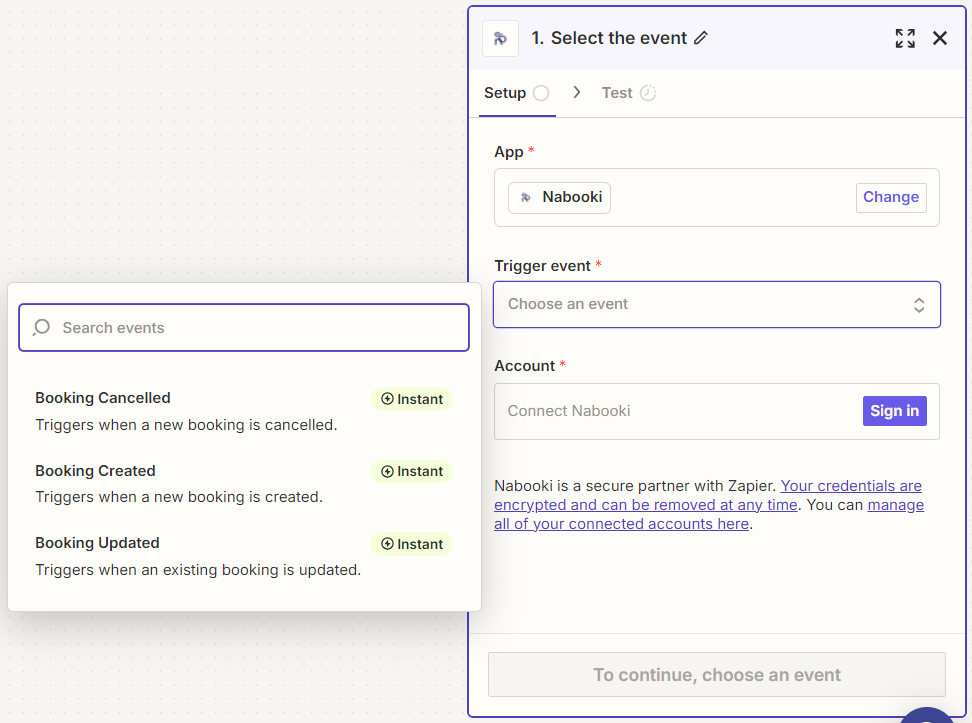Screen dimensions: 972x723
Task: Select the Booking Cancelled event
Action: tap(244, 411)
